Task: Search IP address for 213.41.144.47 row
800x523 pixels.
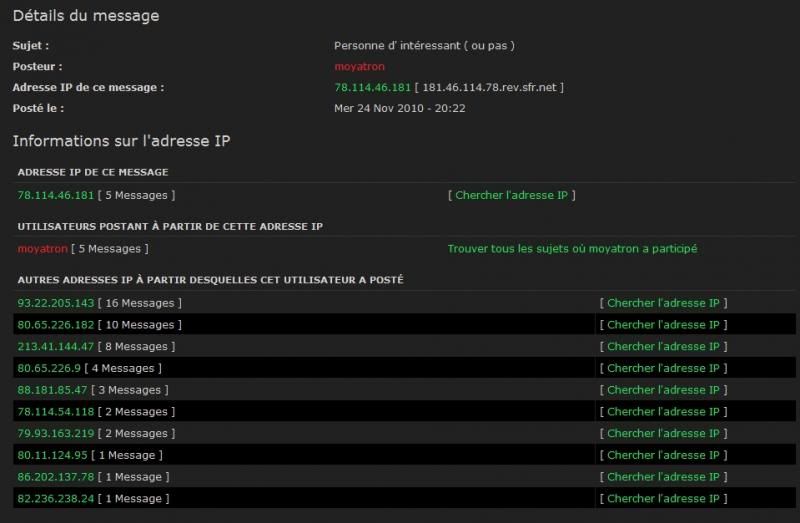Action: click(x=663, y=346)
